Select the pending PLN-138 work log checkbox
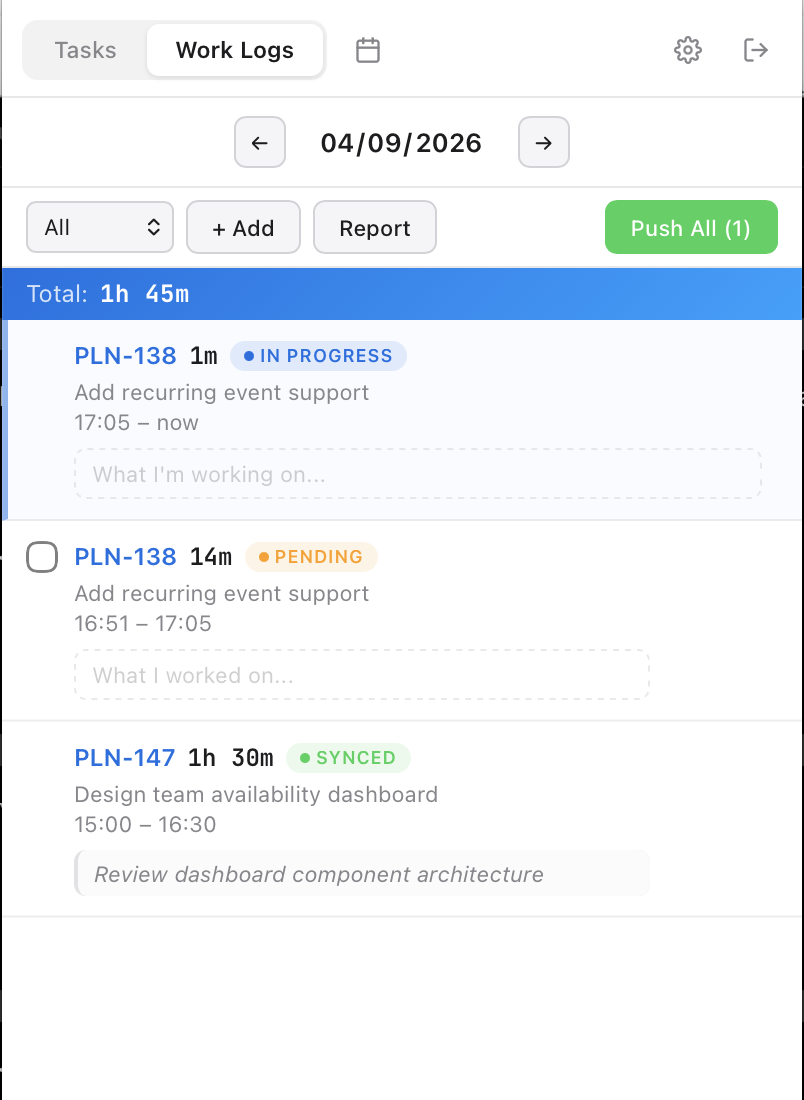 click(x=42, y=557)
